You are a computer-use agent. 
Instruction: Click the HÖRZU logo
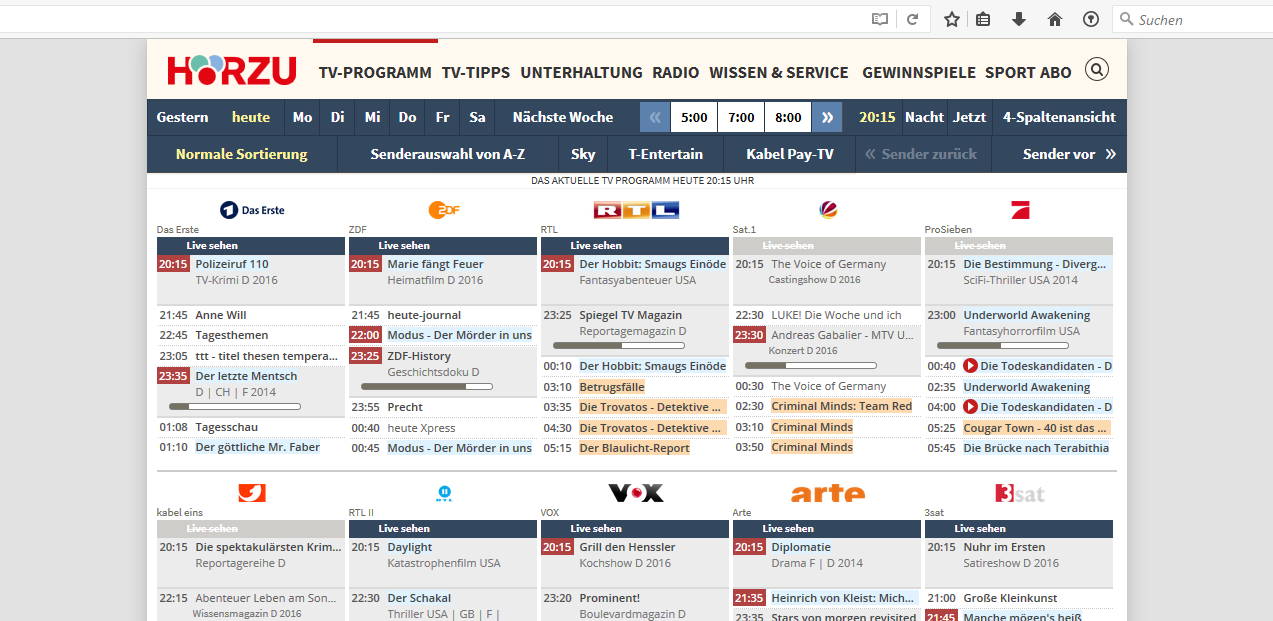[232, 70]
